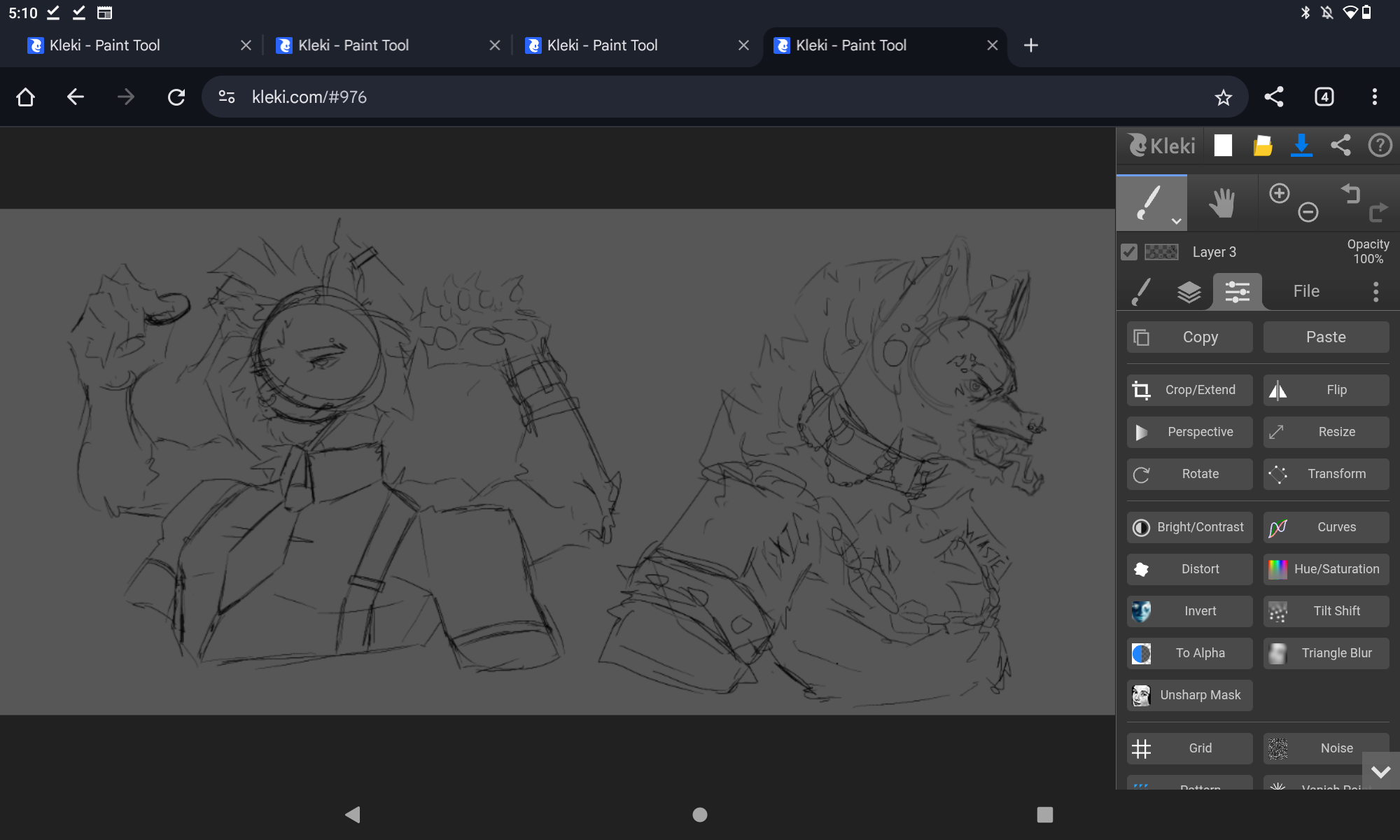Redo the last action

point(1378,212)
